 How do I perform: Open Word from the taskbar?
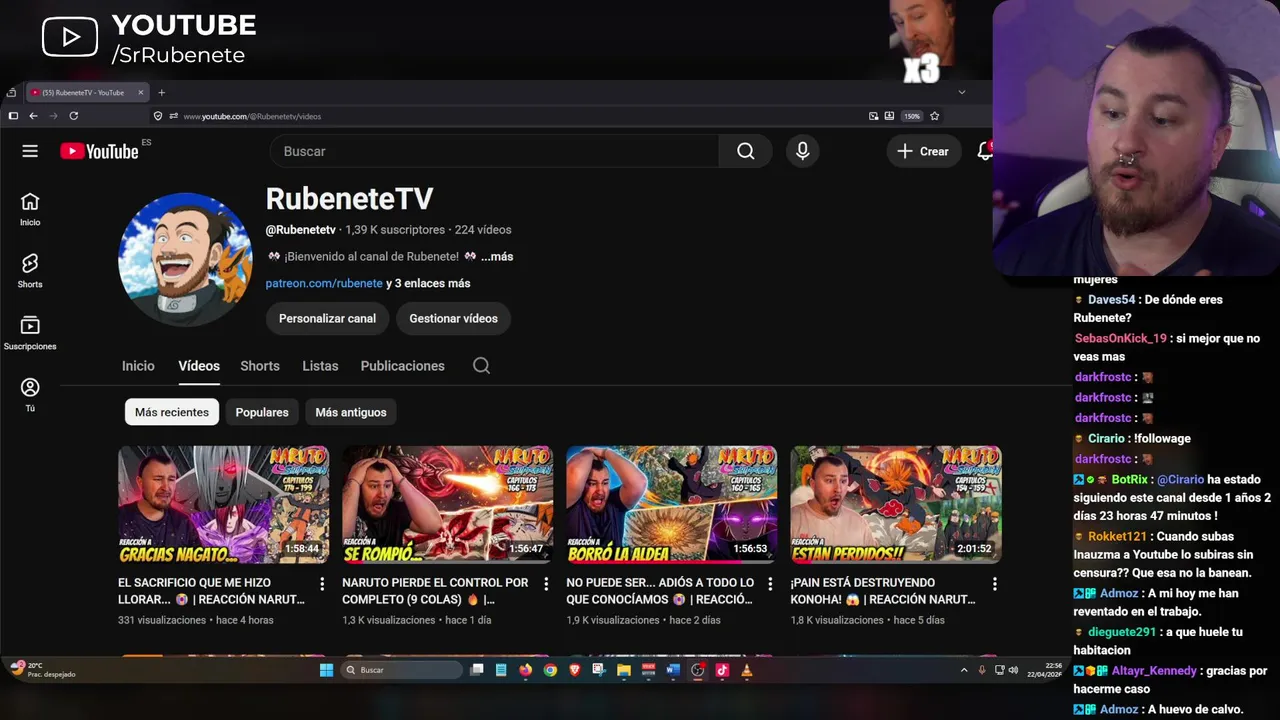[672, 670]
